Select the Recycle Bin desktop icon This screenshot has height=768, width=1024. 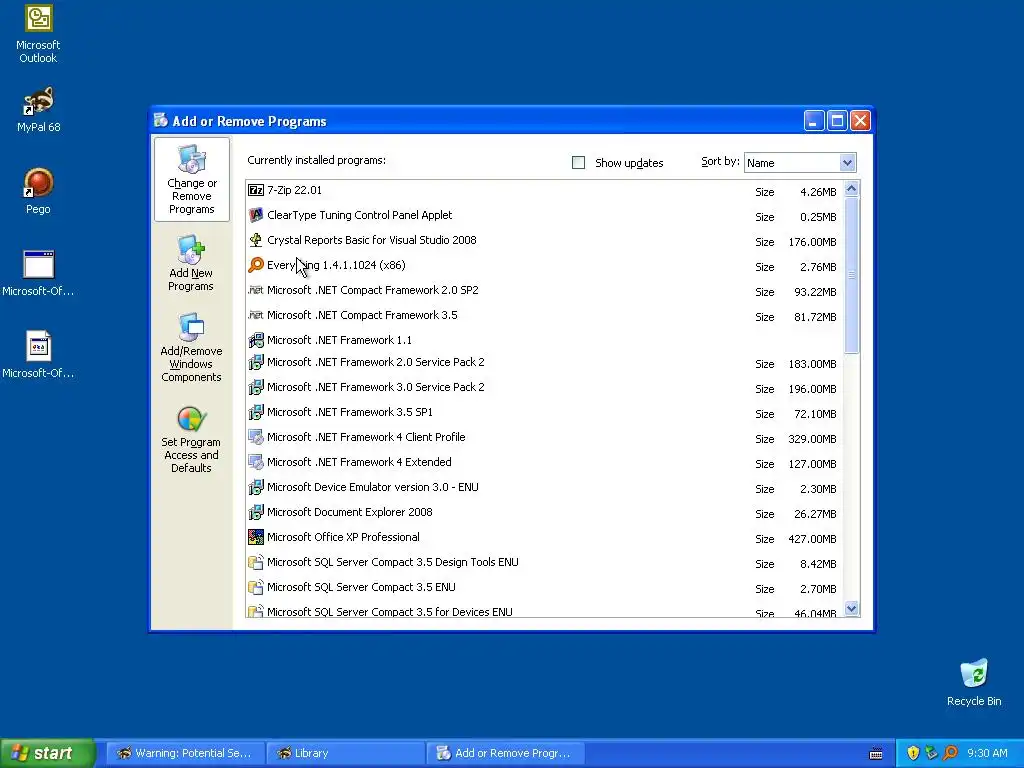974,683
